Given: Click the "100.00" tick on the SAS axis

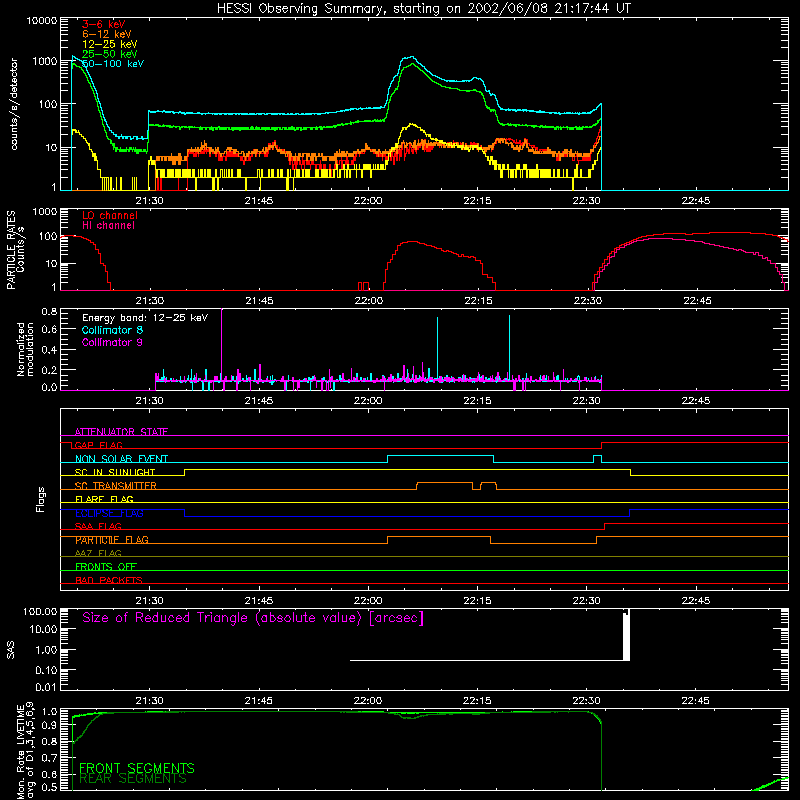Looking at the screenshot, I should [x=40, y=612].
